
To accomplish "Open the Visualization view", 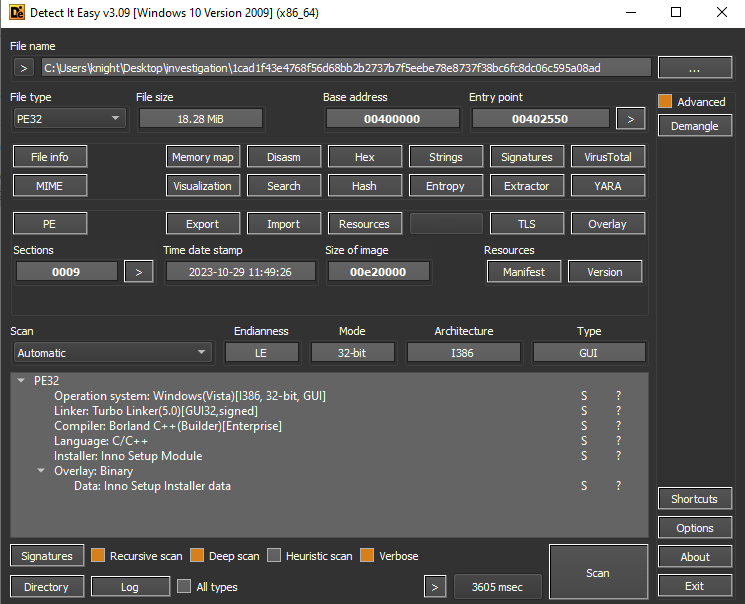I will (x=203, y=186).
